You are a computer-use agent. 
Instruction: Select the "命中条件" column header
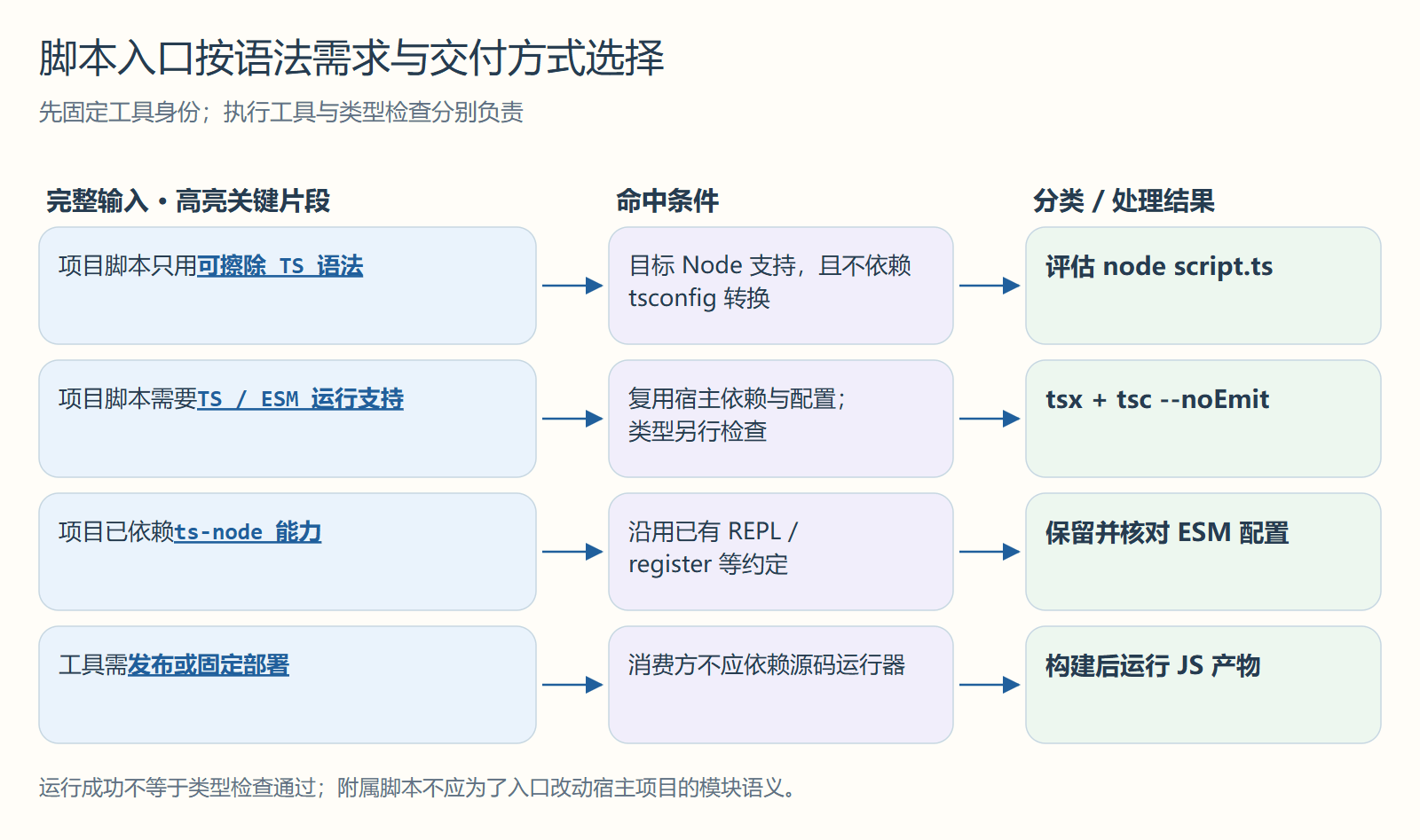click(x=667, y=201)
